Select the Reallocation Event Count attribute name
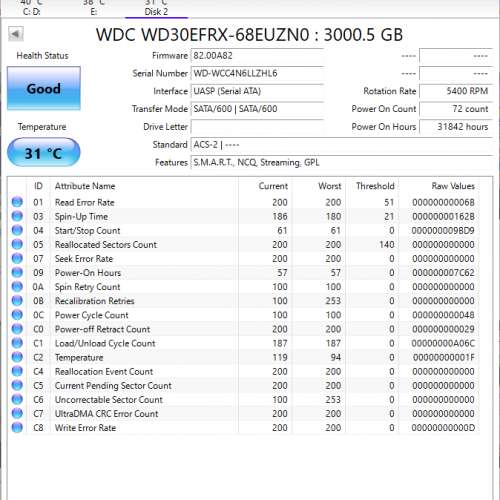The height and width of the screenshot is (500, 500). click(104, 371)
